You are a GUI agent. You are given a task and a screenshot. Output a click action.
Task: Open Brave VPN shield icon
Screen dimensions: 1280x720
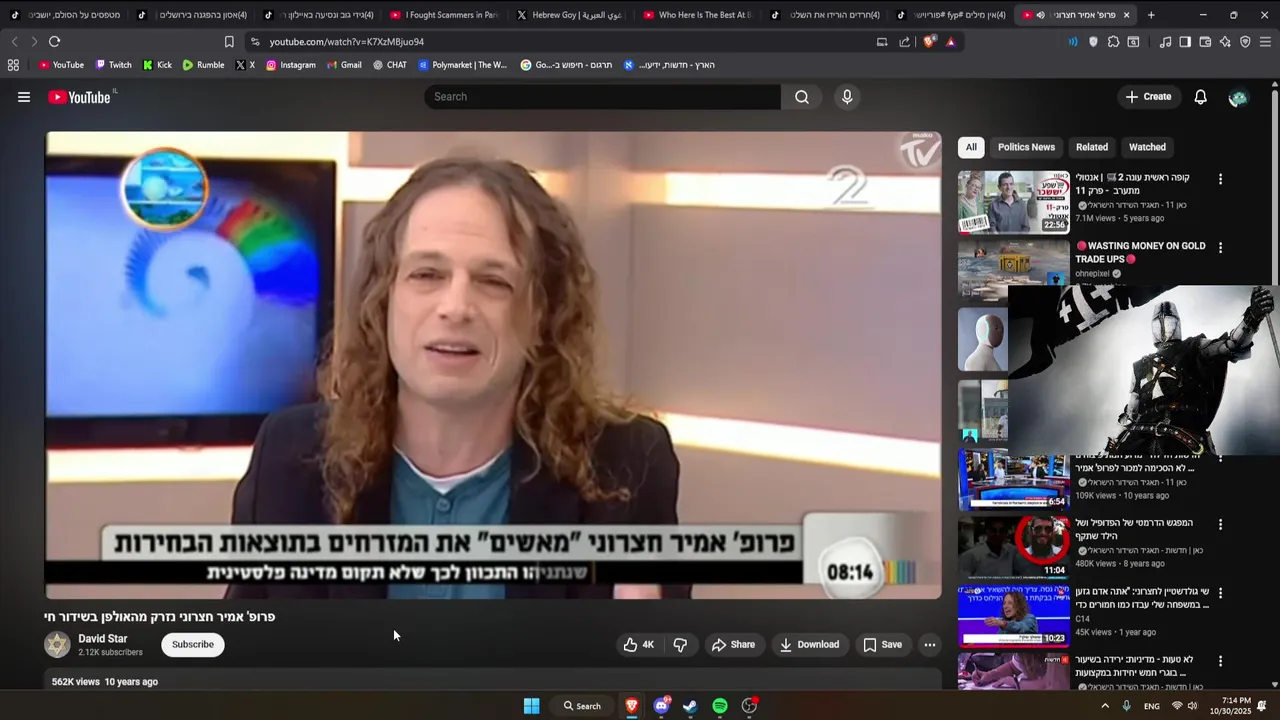(1245, 42)
